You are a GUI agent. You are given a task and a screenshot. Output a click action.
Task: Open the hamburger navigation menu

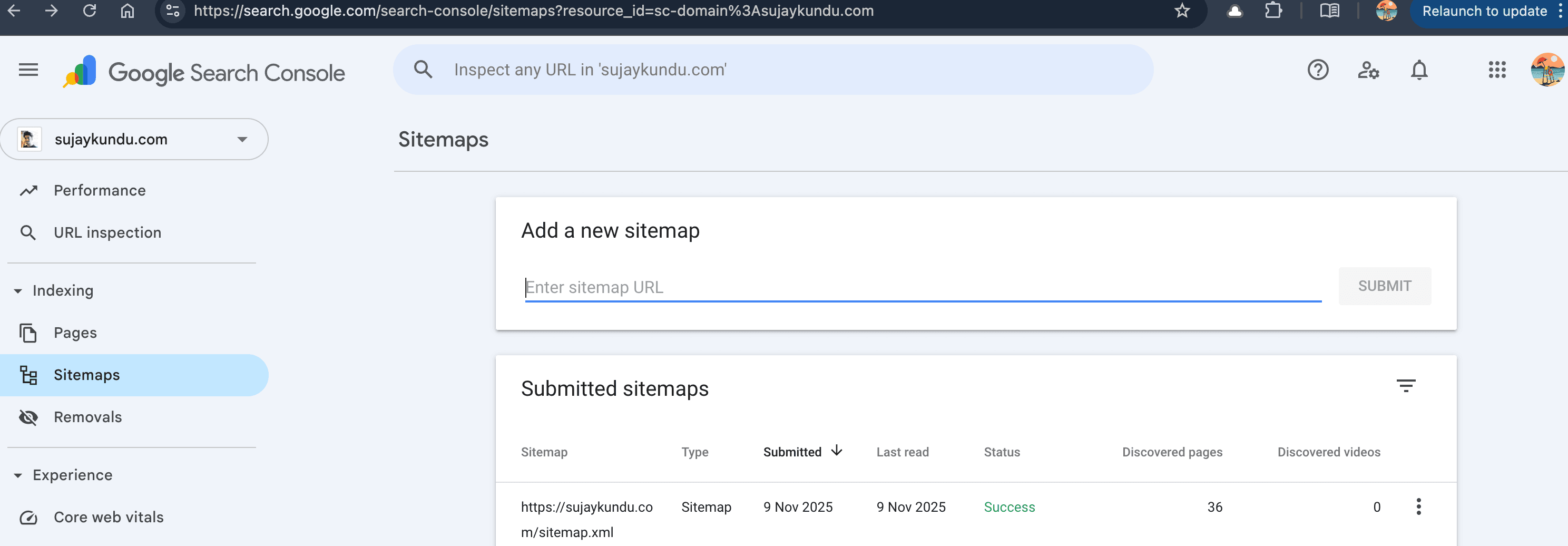coord(27,70)
